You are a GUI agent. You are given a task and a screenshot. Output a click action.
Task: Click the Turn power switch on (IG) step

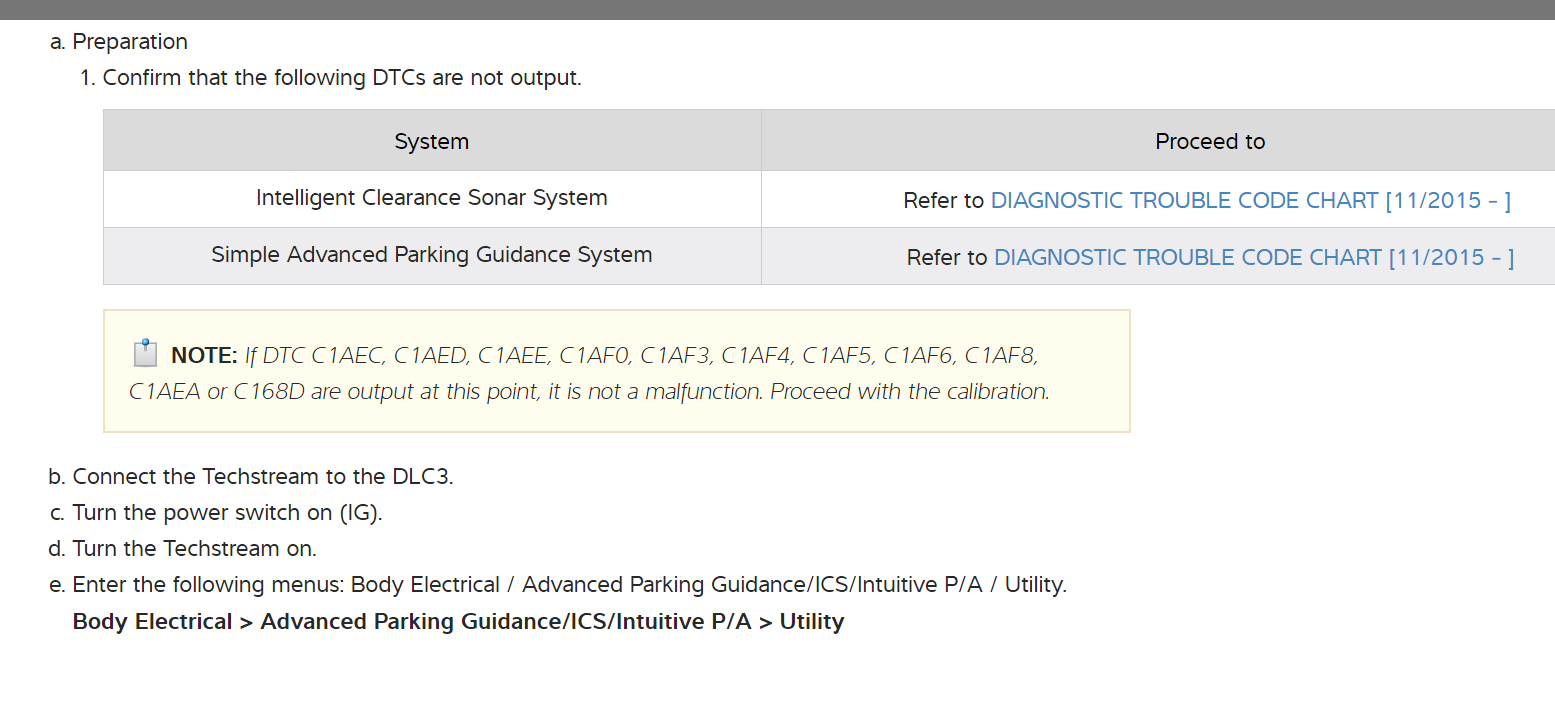227,513
